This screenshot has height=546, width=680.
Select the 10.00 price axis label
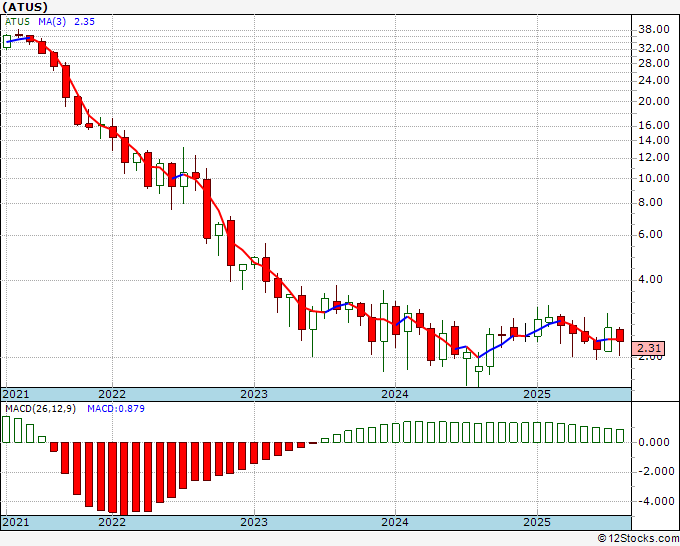[x=654, y=178]
